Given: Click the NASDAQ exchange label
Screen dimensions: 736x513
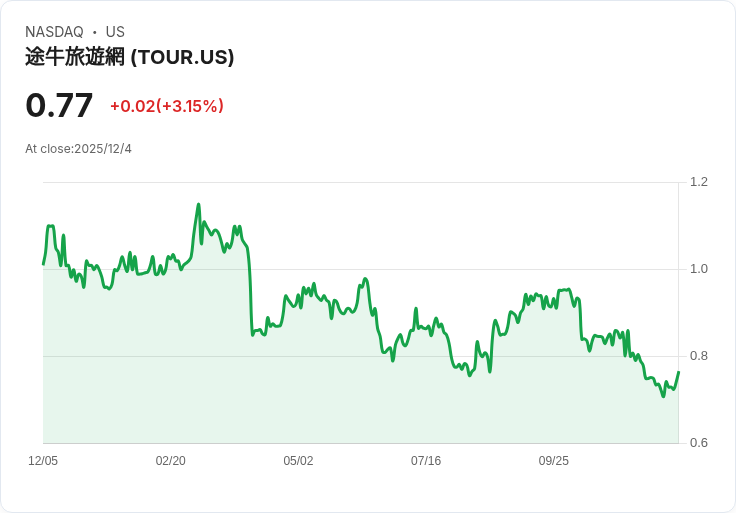Looking at the screenshot, I should [54, 32].
